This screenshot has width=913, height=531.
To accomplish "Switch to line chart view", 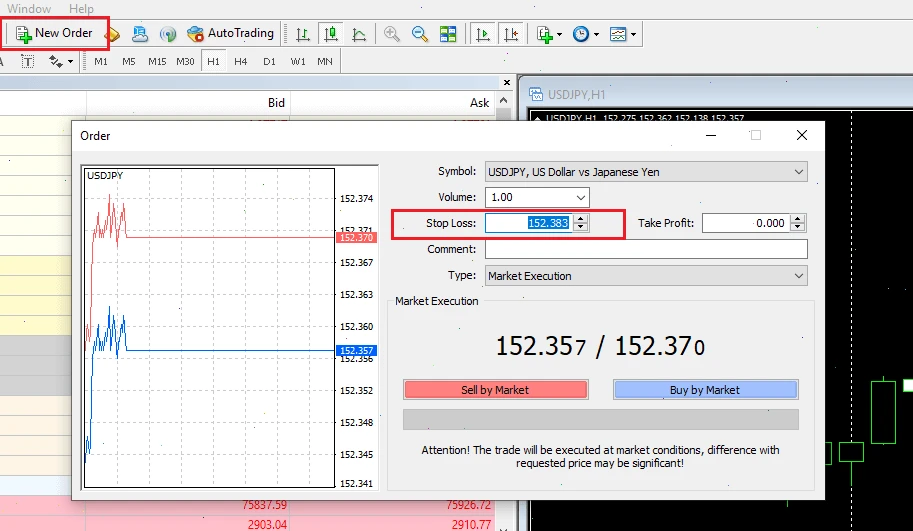I will coord(359,34).
